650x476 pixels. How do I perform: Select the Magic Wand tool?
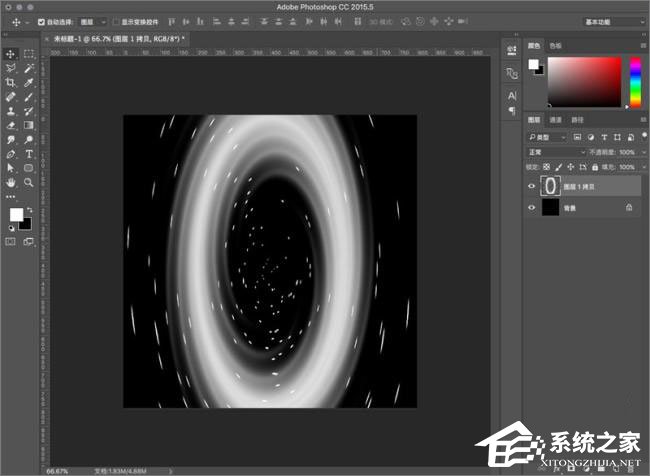29,67
